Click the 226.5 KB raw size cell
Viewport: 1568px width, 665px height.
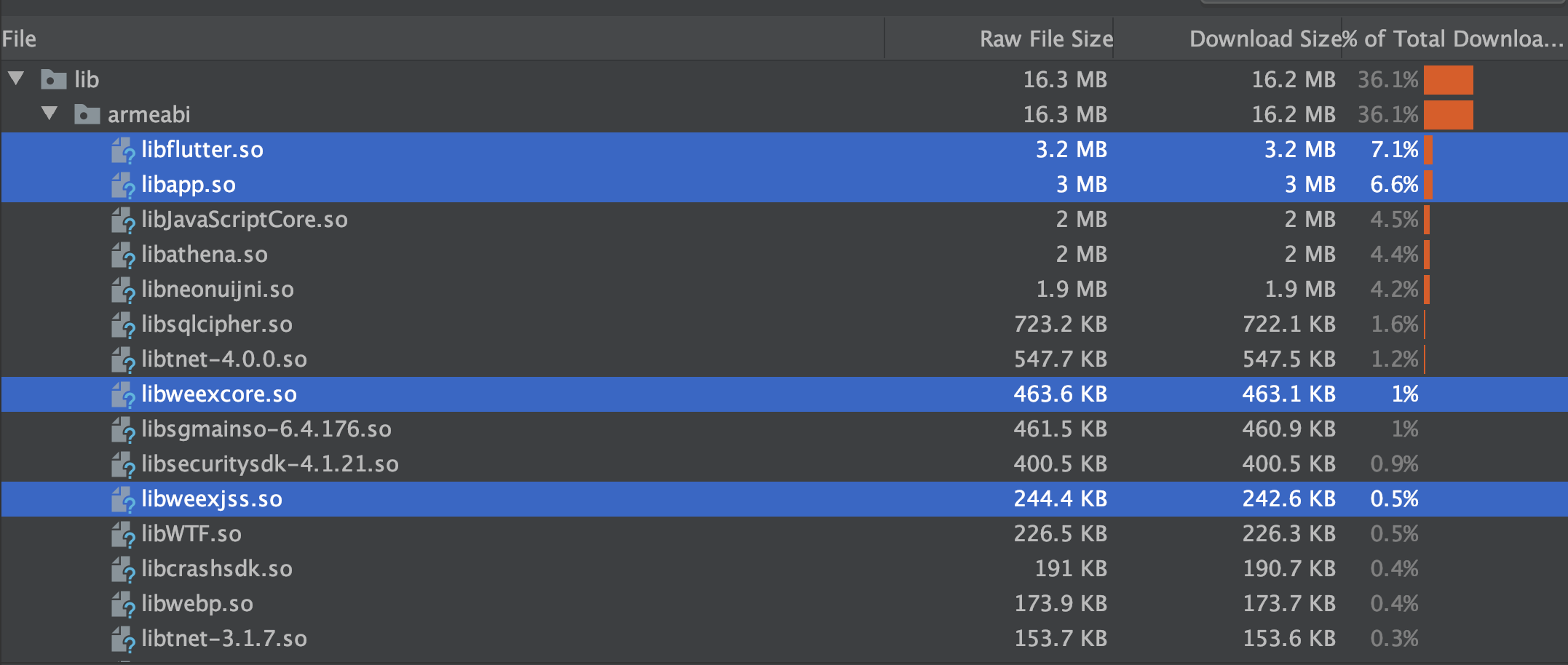click(x=1061, y=533)
